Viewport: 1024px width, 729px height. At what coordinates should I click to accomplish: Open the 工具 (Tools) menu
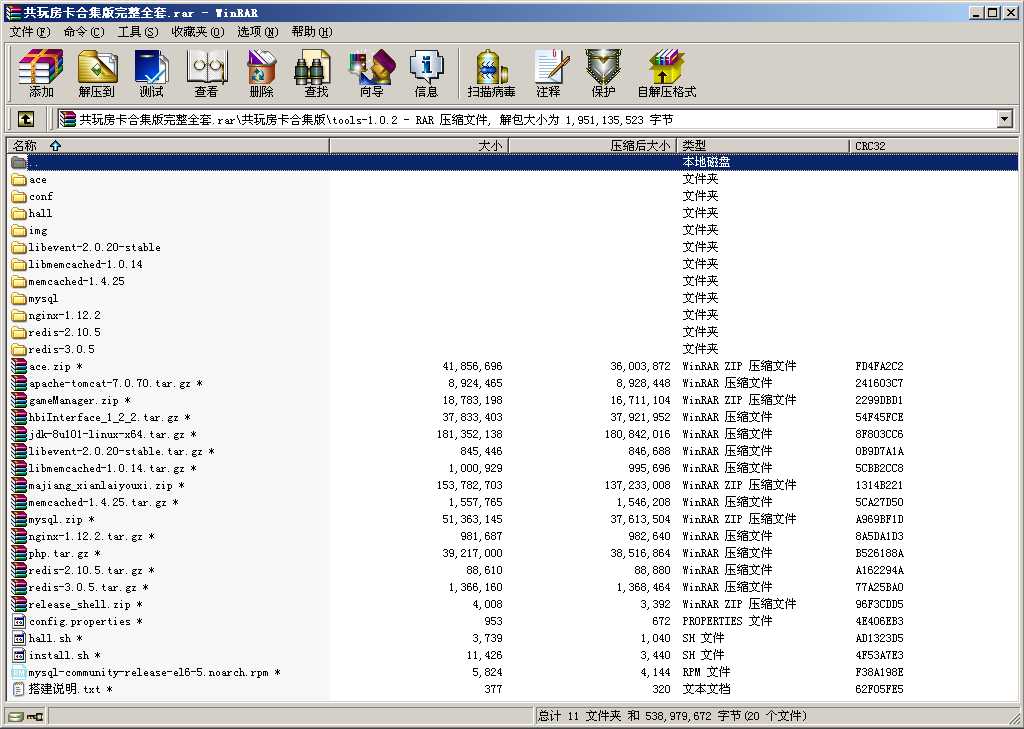[138, 32]
